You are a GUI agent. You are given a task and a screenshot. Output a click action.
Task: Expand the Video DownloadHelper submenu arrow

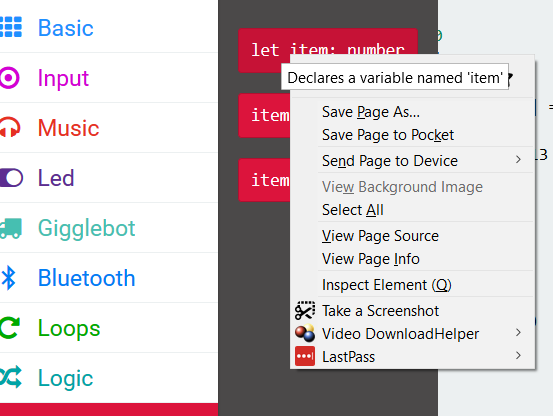tap(518, 332)
